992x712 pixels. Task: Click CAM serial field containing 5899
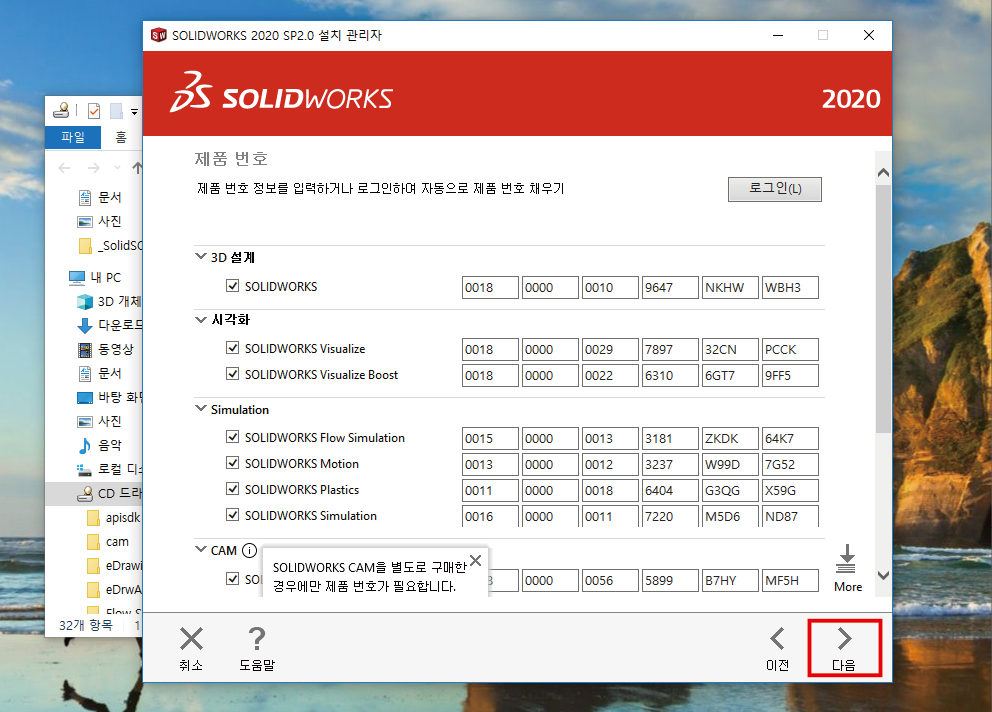coord(670,580)
